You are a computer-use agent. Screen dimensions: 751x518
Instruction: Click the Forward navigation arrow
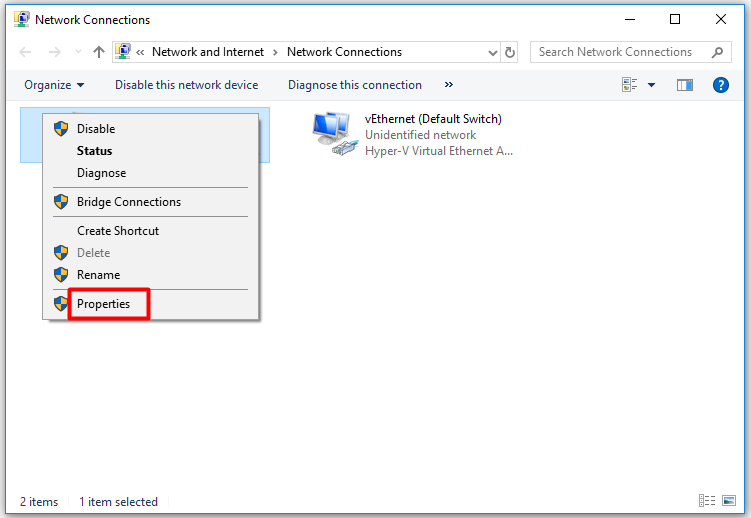click(x=55, y=52)
